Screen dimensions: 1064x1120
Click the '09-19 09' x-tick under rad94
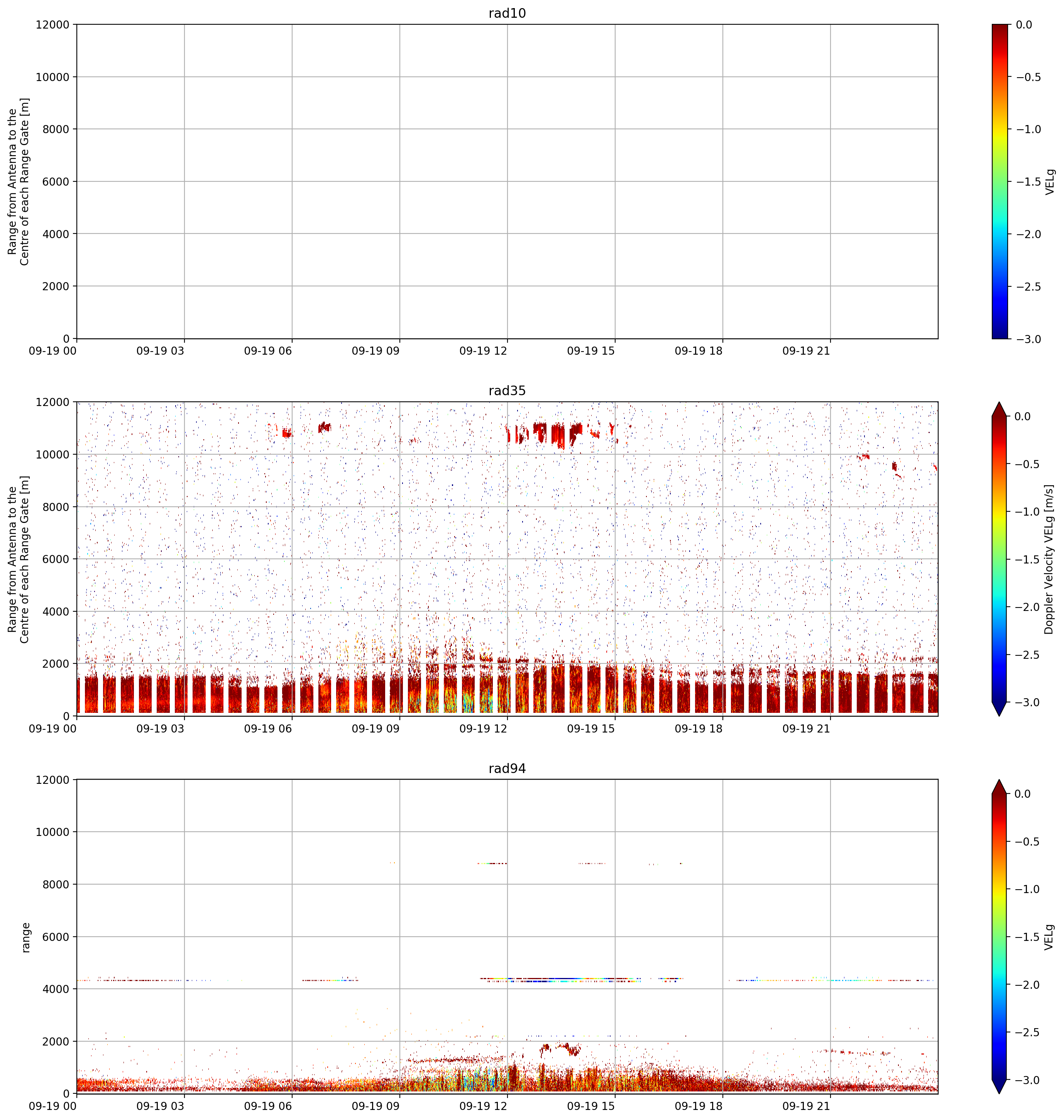(376, 1106)
